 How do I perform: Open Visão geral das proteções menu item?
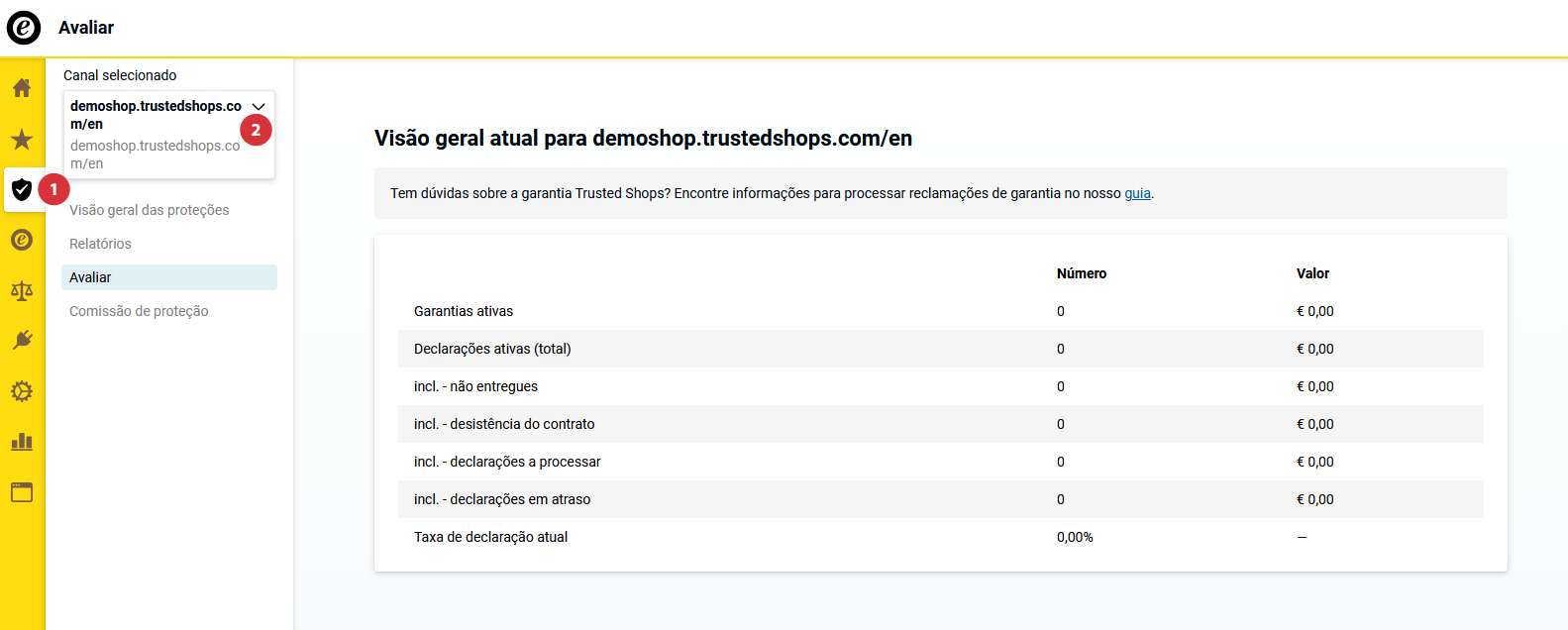pos(150,210)
